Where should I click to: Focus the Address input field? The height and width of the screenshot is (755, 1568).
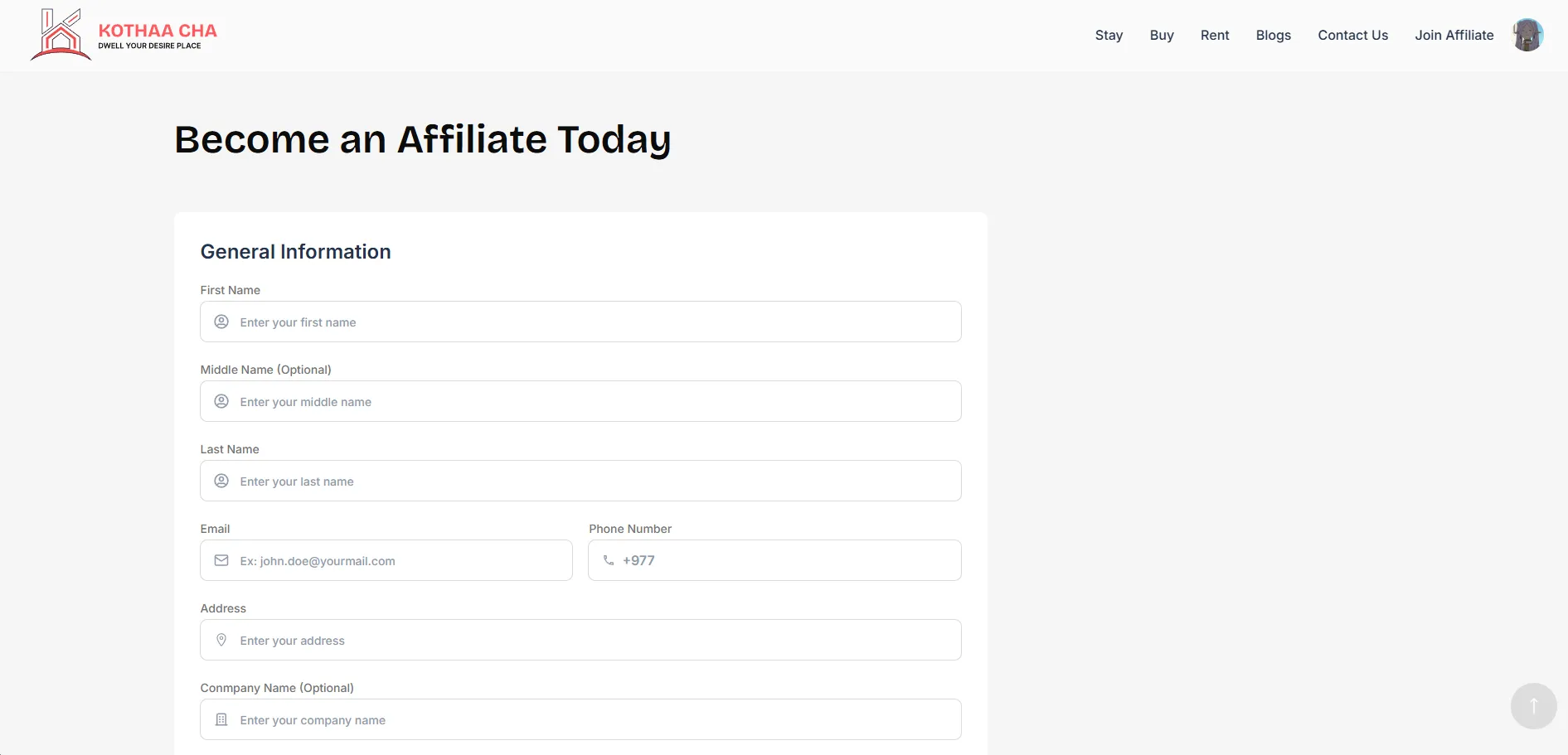point(580,640)
